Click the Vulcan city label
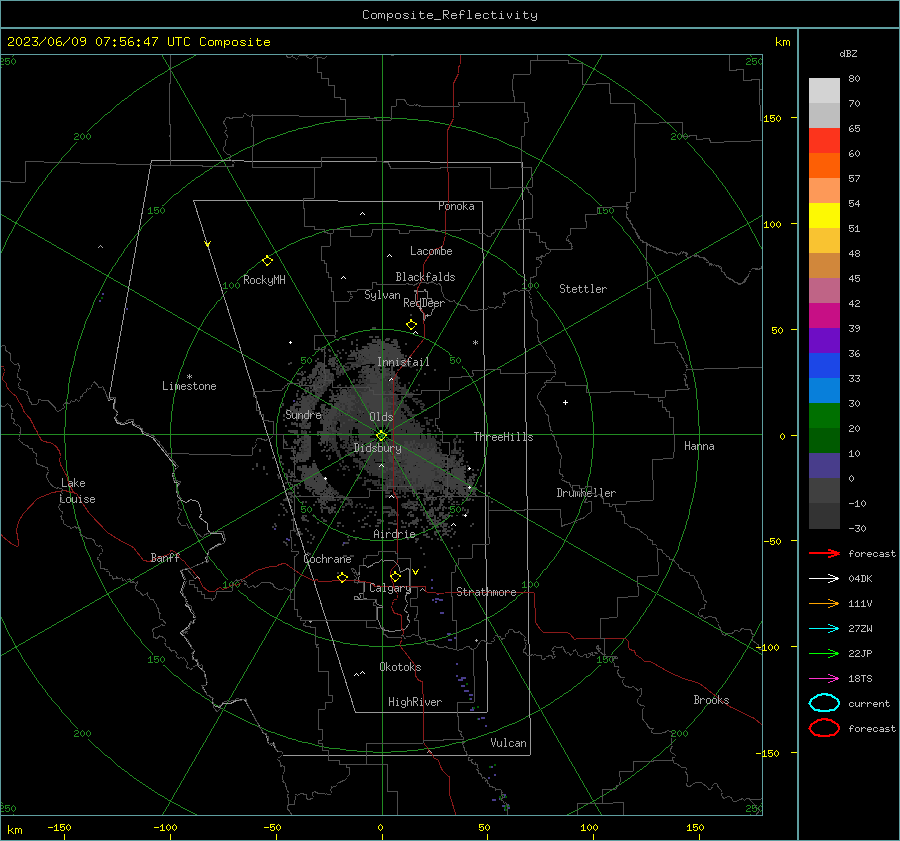Screen dimensions: 900x841 pyautogui.click(x=508, y=743)
